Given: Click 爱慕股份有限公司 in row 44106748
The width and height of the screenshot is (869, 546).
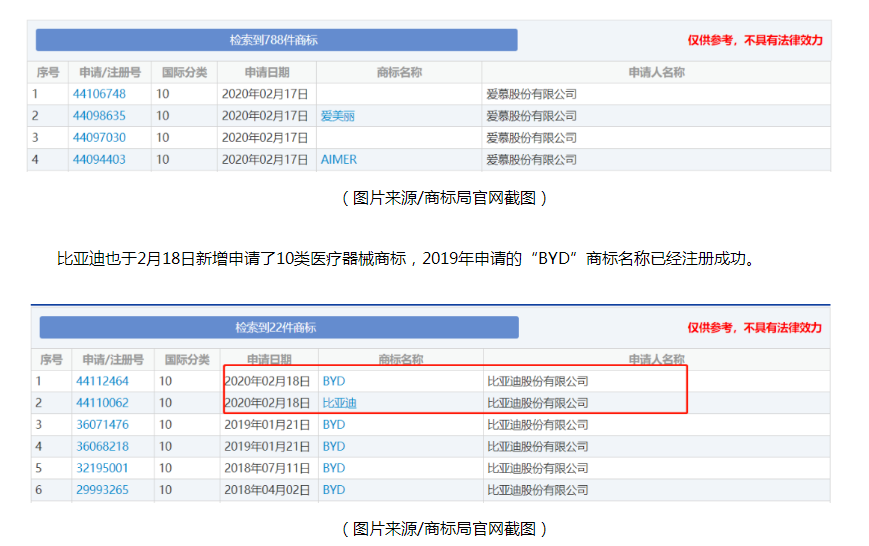Looking at the screenshot, I should point(531,94).
